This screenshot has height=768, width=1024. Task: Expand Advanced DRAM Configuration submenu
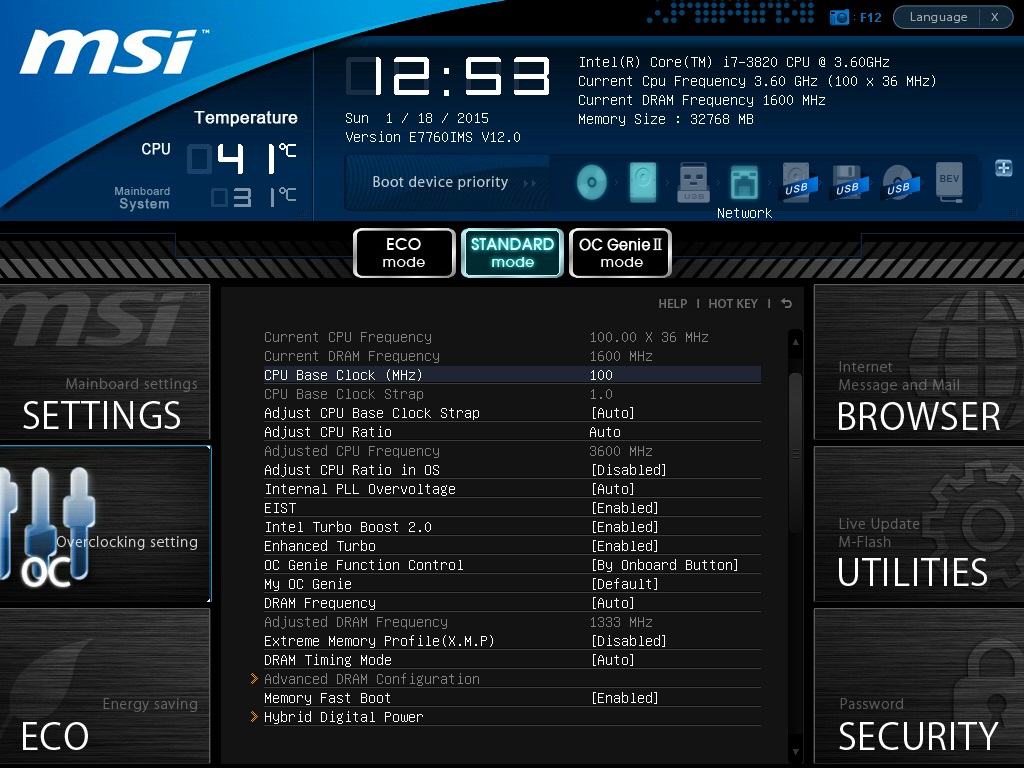tap(506, 679)
